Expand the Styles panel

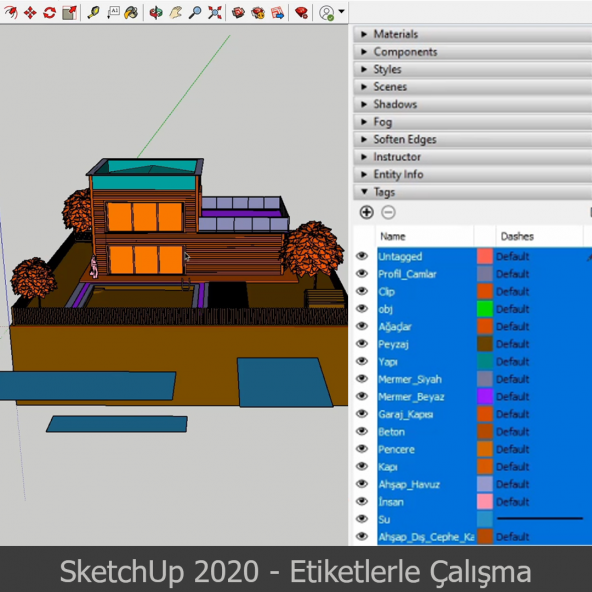(x=473, y=69)
